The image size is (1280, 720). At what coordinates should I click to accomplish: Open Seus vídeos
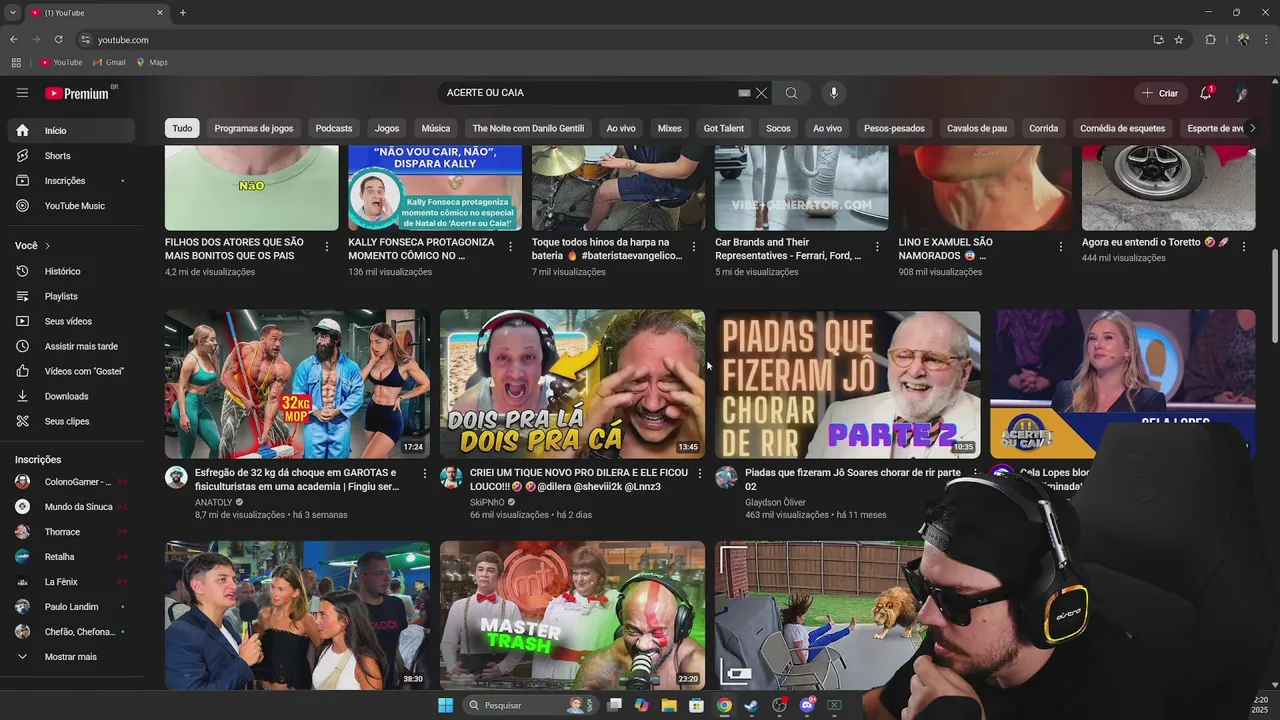click(x=69, y=321)
